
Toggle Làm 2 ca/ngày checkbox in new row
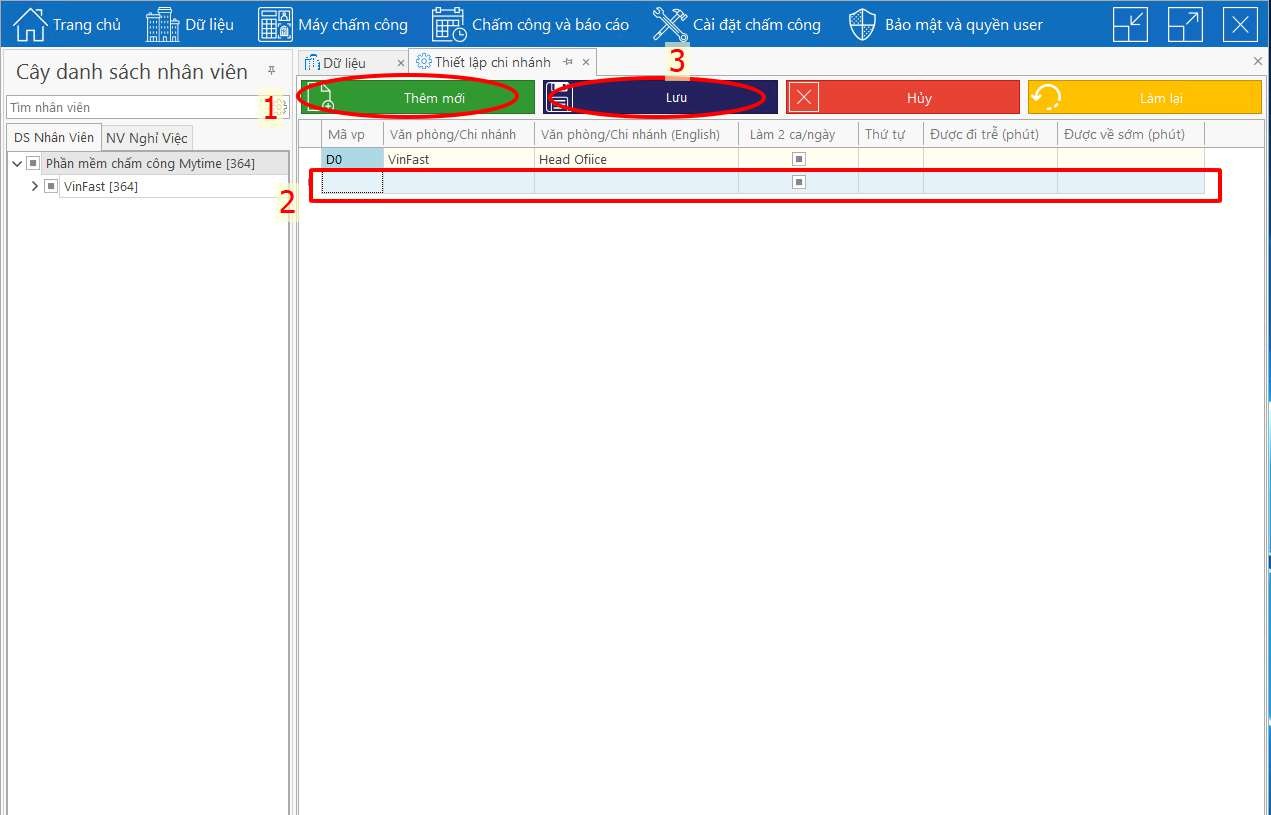[x=798, y=182]
